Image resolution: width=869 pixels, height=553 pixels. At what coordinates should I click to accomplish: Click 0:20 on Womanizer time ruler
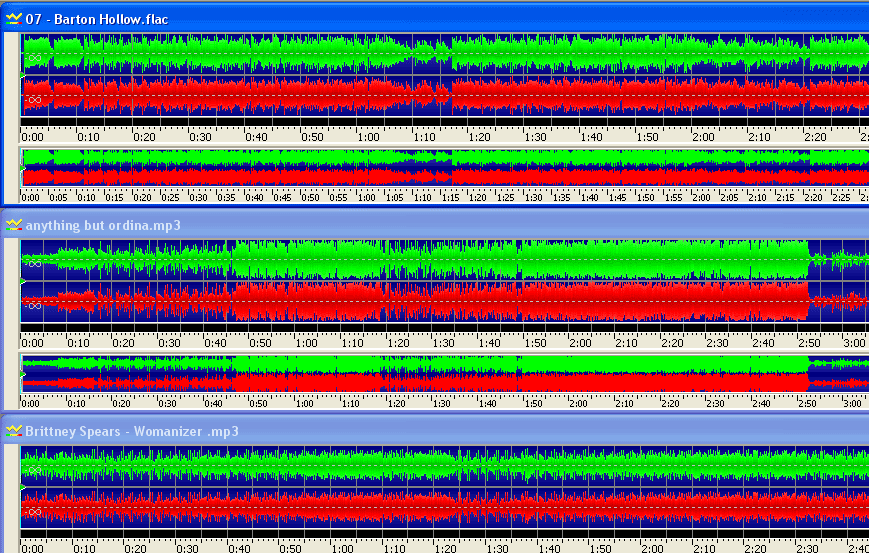[135, 549]
